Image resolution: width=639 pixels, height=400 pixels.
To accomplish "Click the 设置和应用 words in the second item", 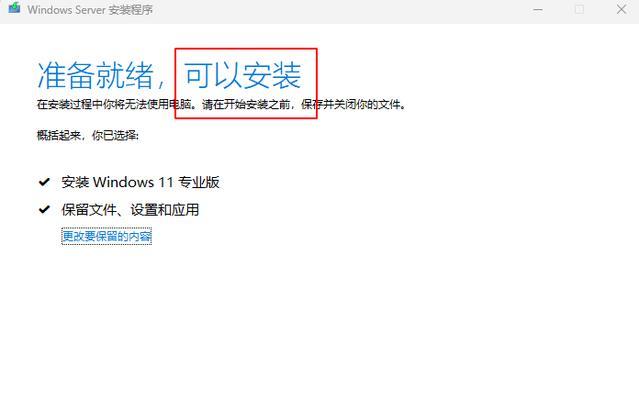I will [x=164, y=210].
